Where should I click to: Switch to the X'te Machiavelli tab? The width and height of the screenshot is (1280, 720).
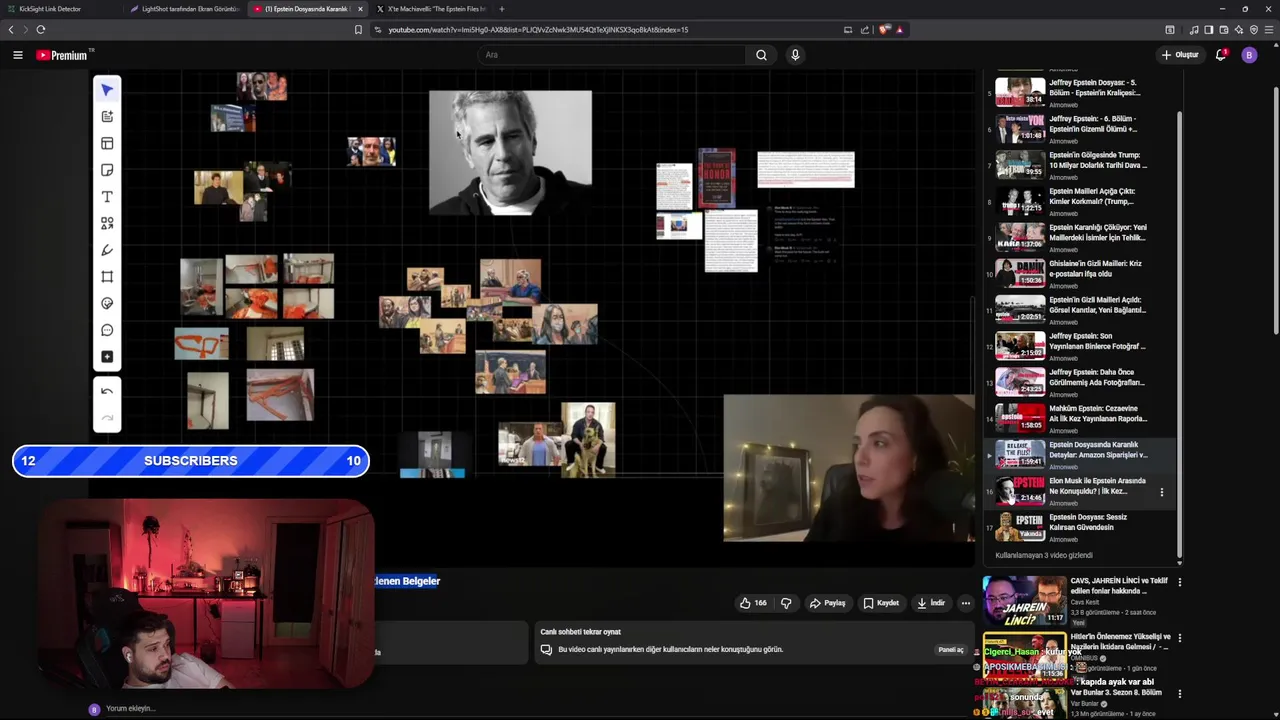(432, 9)
